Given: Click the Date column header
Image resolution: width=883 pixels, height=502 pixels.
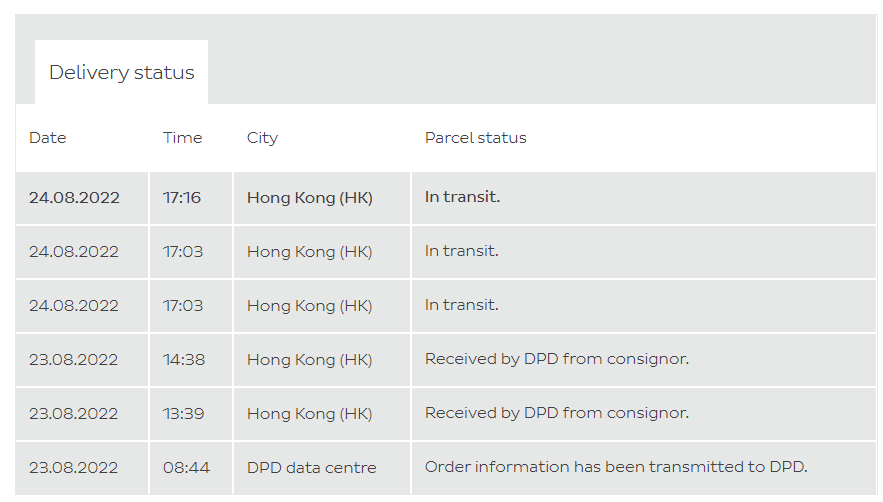Looking at the screenshot, I should [48, 138].
